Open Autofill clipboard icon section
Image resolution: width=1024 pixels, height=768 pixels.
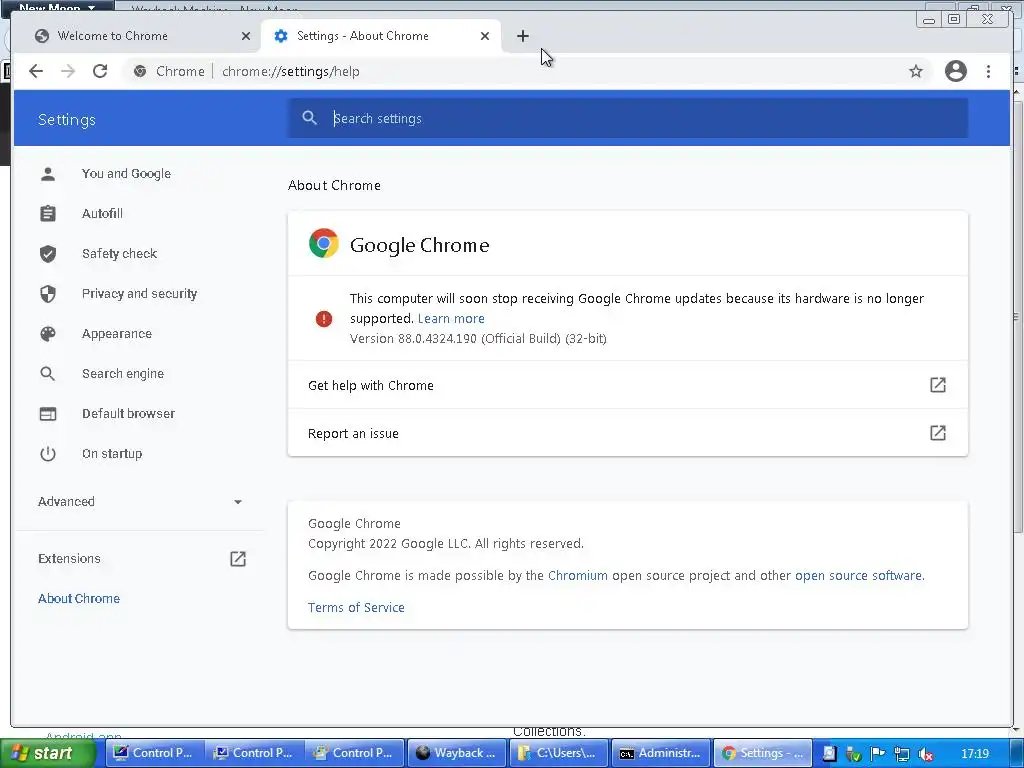coord(48,214)
